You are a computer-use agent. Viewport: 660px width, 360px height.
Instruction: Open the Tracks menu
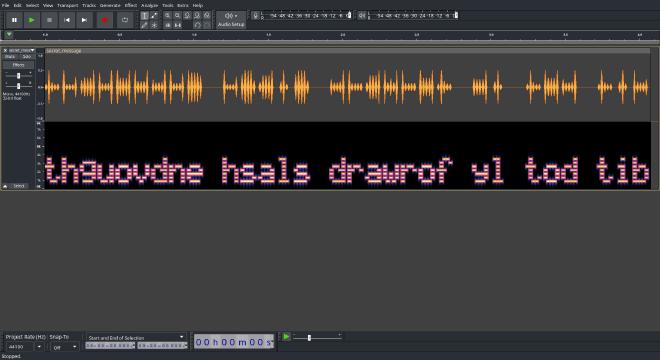[x=89, y=5]
